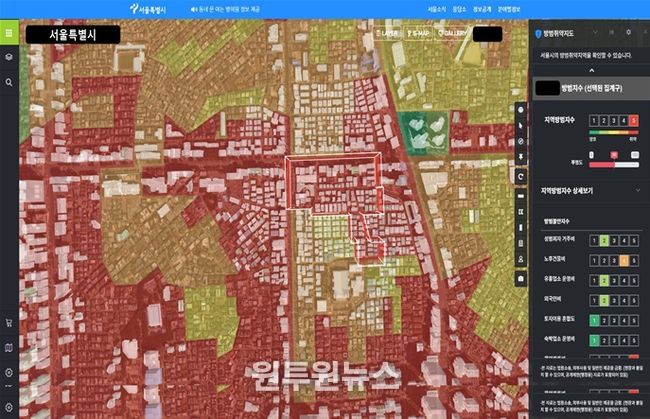This screenshot has width=650, height=419.
Task: Open the green hamburger menu button
Action: click(x=9, y=33)
